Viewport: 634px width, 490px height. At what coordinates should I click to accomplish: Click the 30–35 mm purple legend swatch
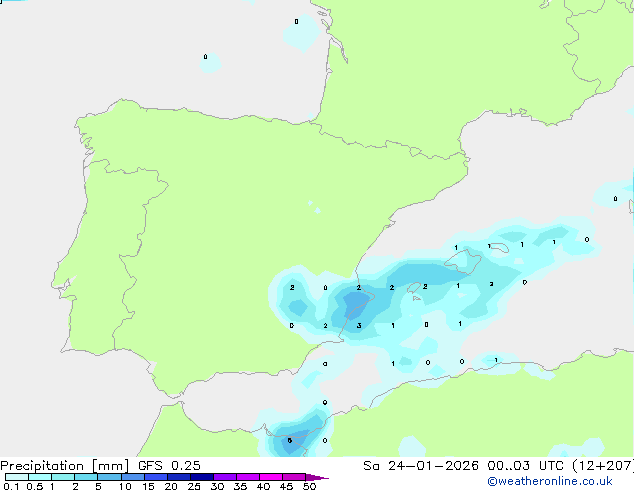(x=225, y=477)
